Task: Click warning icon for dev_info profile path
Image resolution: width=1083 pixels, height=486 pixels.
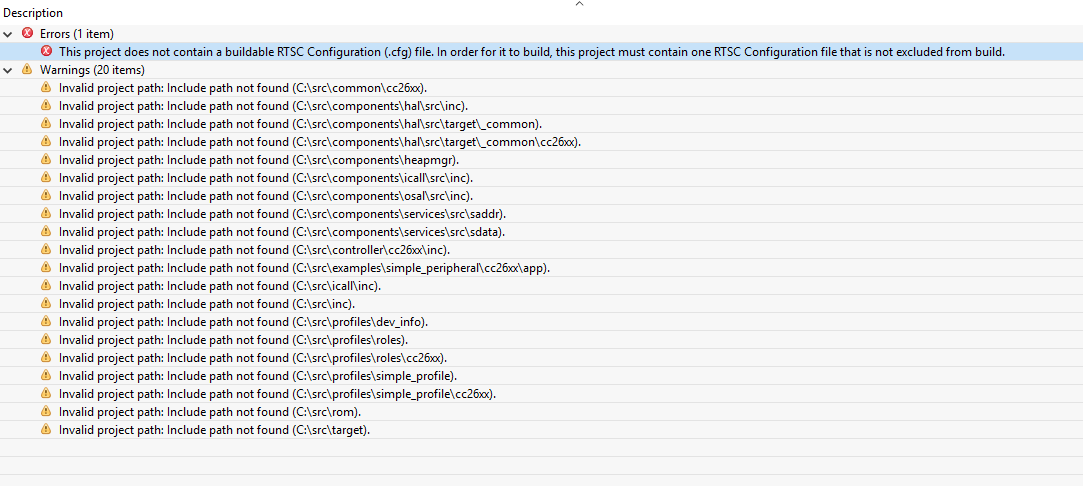Action: [x=46, y=322]
